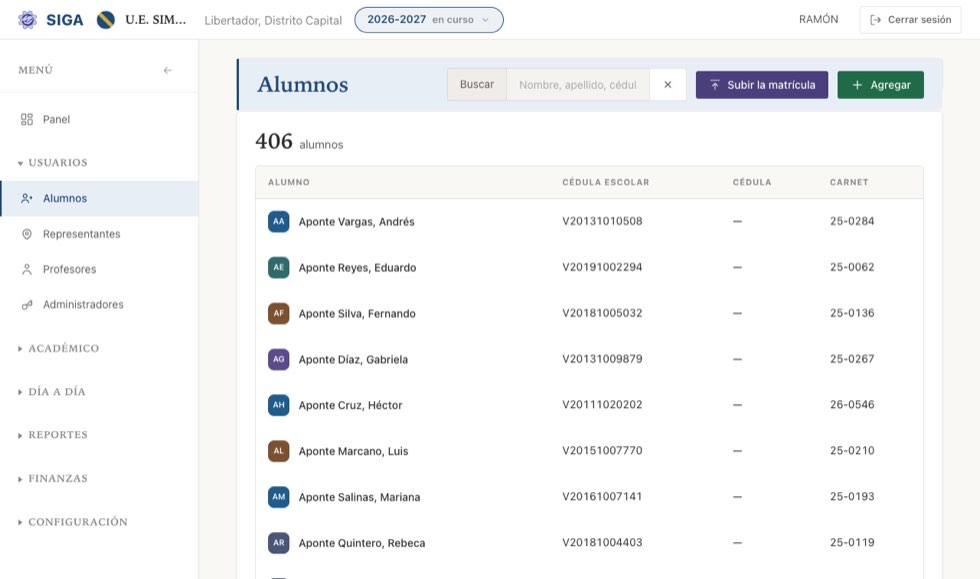The width and height of the screenshot is (980, 579).
Task: Expand the ACADÉMICO section
Action: [x=58, y=348]
